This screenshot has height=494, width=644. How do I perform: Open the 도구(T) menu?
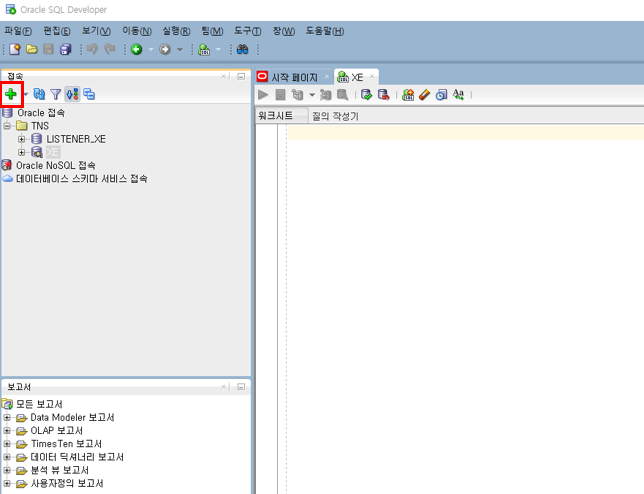pos(248,31)
